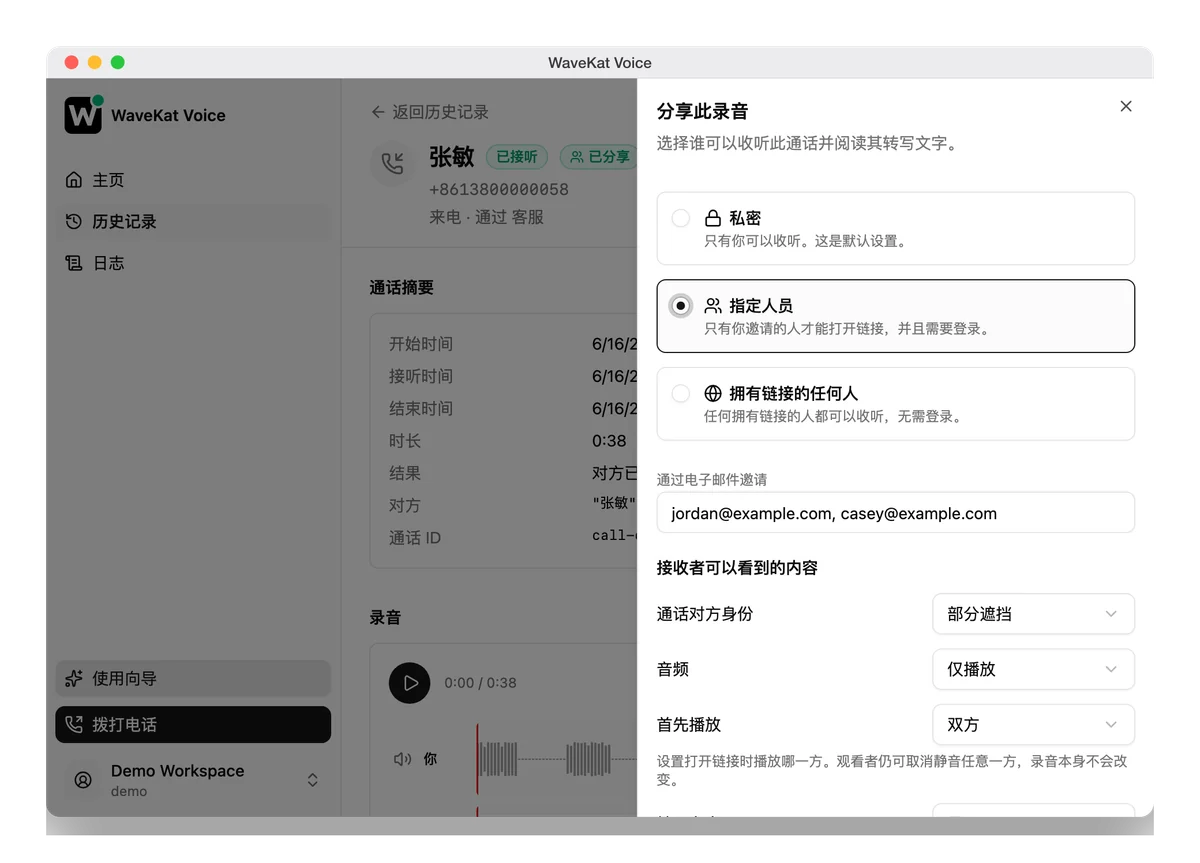The image size is (1200, 863).
Task: Click the people icon beside 指定人员
Action: coord(713,306)
